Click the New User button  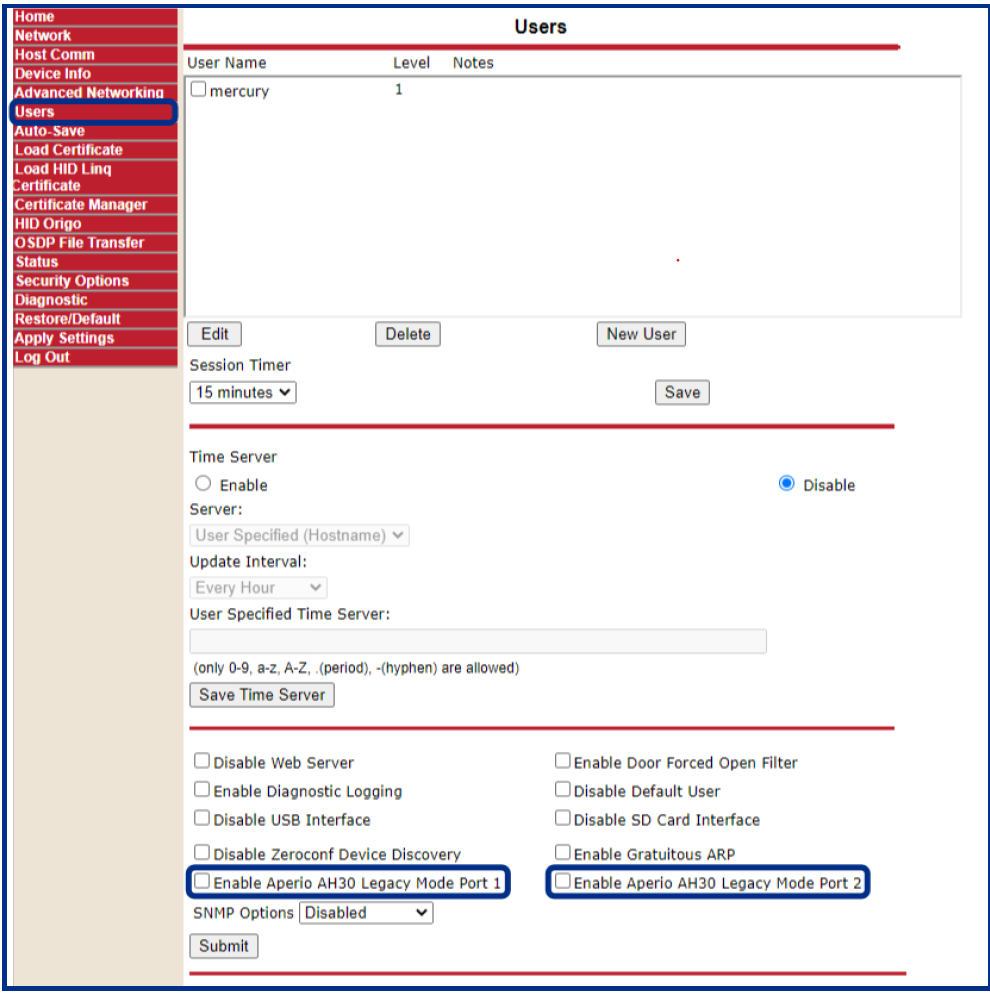641,334
